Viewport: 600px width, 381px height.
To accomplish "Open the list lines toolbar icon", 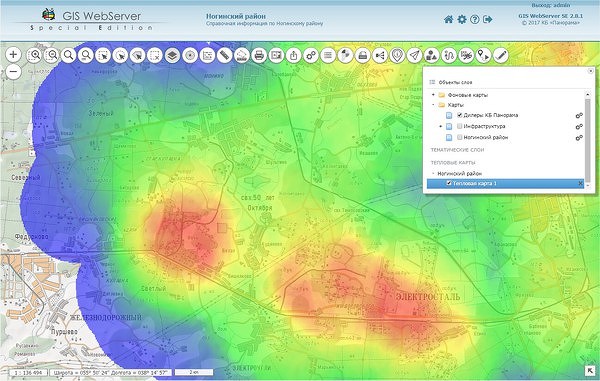I will [328, 55].
